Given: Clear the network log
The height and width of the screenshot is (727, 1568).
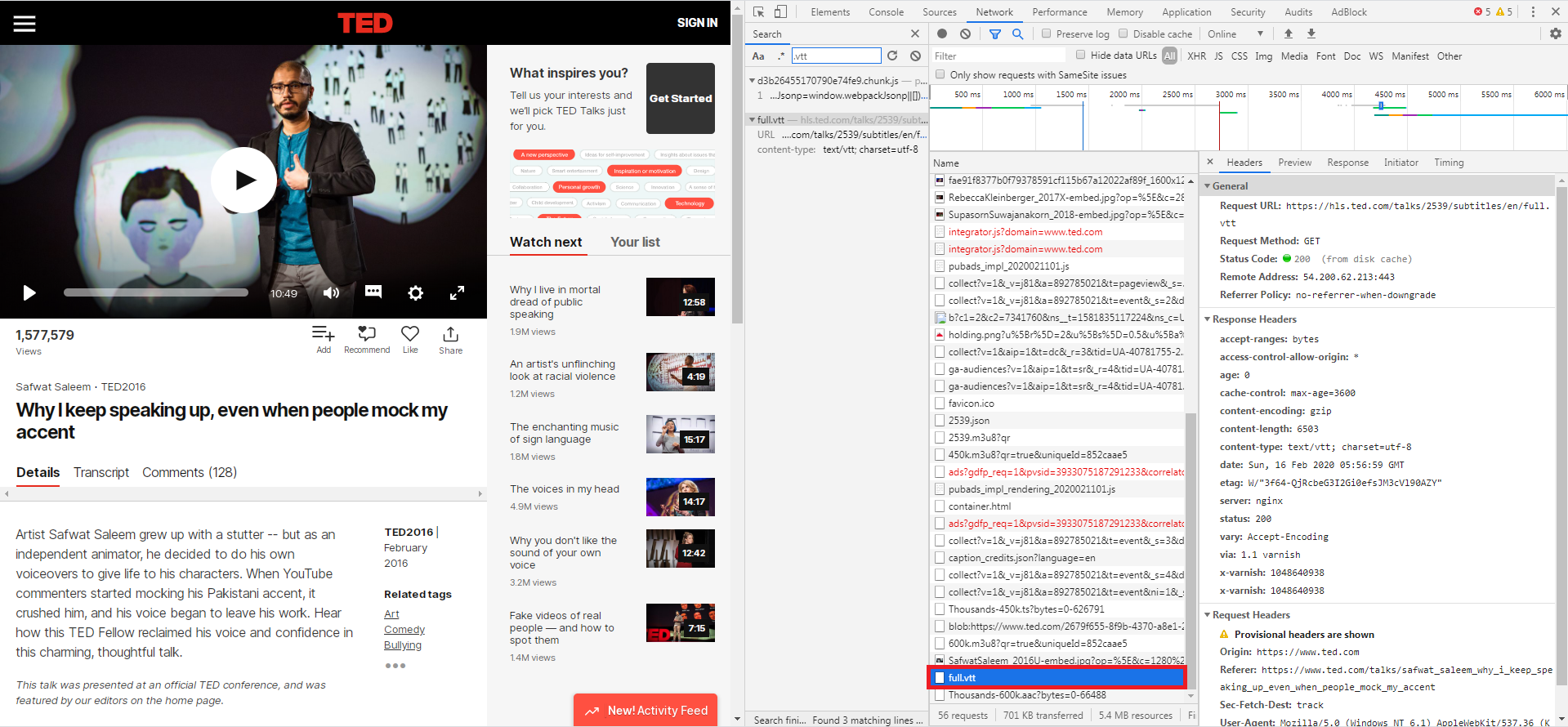Looking at the screenshot, I should [x=966, y=33].
